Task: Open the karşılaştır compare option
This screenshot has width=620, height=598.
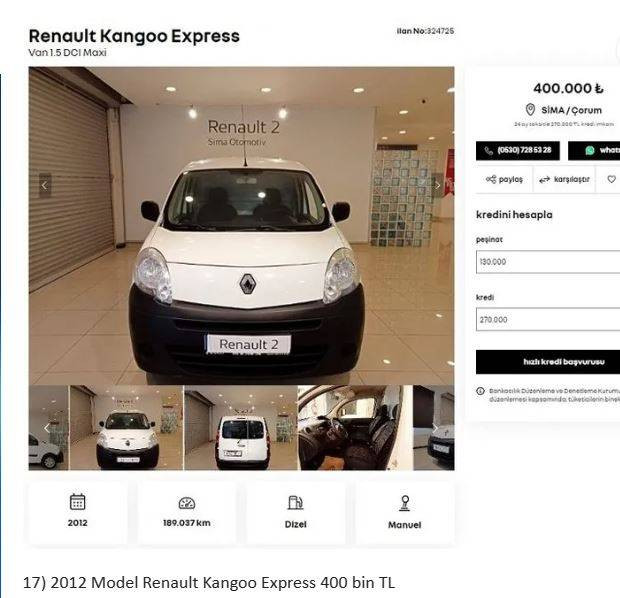Action: (564, 180)
